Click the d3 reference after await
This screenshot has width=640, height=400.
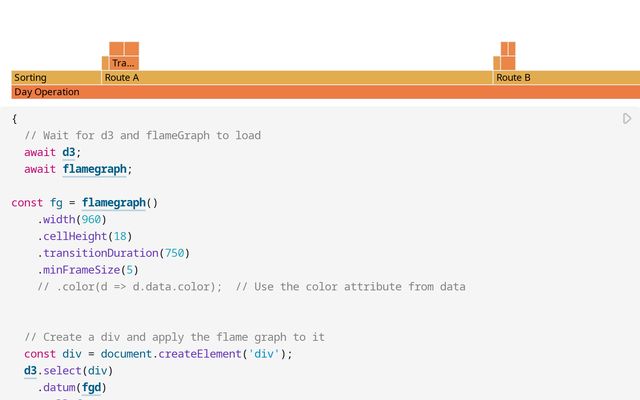coord(69,152)
